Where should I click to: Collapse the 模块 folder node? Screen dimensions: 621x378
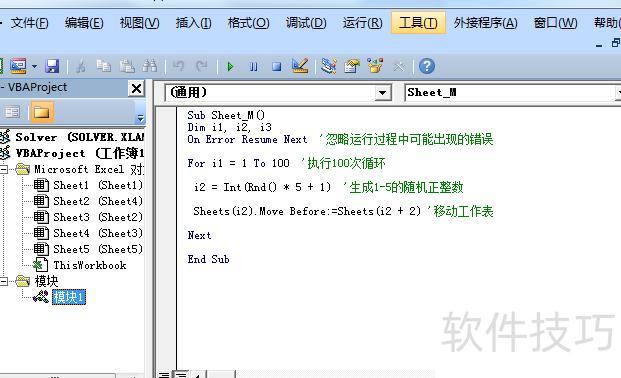[4, 281]
